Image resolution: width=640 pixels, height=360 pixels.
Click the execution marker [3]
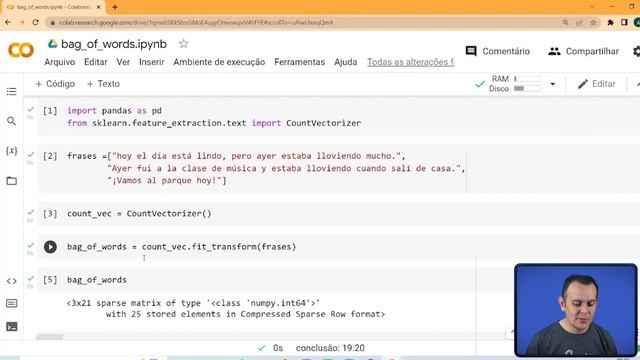pyautogui.click(x=50, y=214)
